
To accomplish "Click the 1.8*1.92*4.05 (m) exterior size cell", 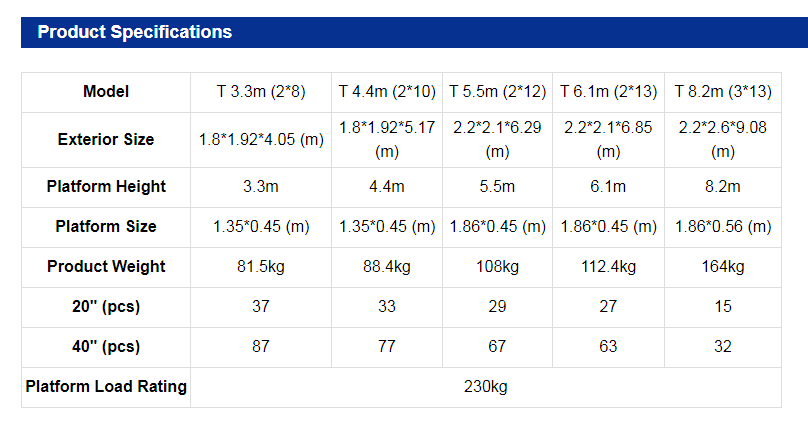I will [261, 140].
